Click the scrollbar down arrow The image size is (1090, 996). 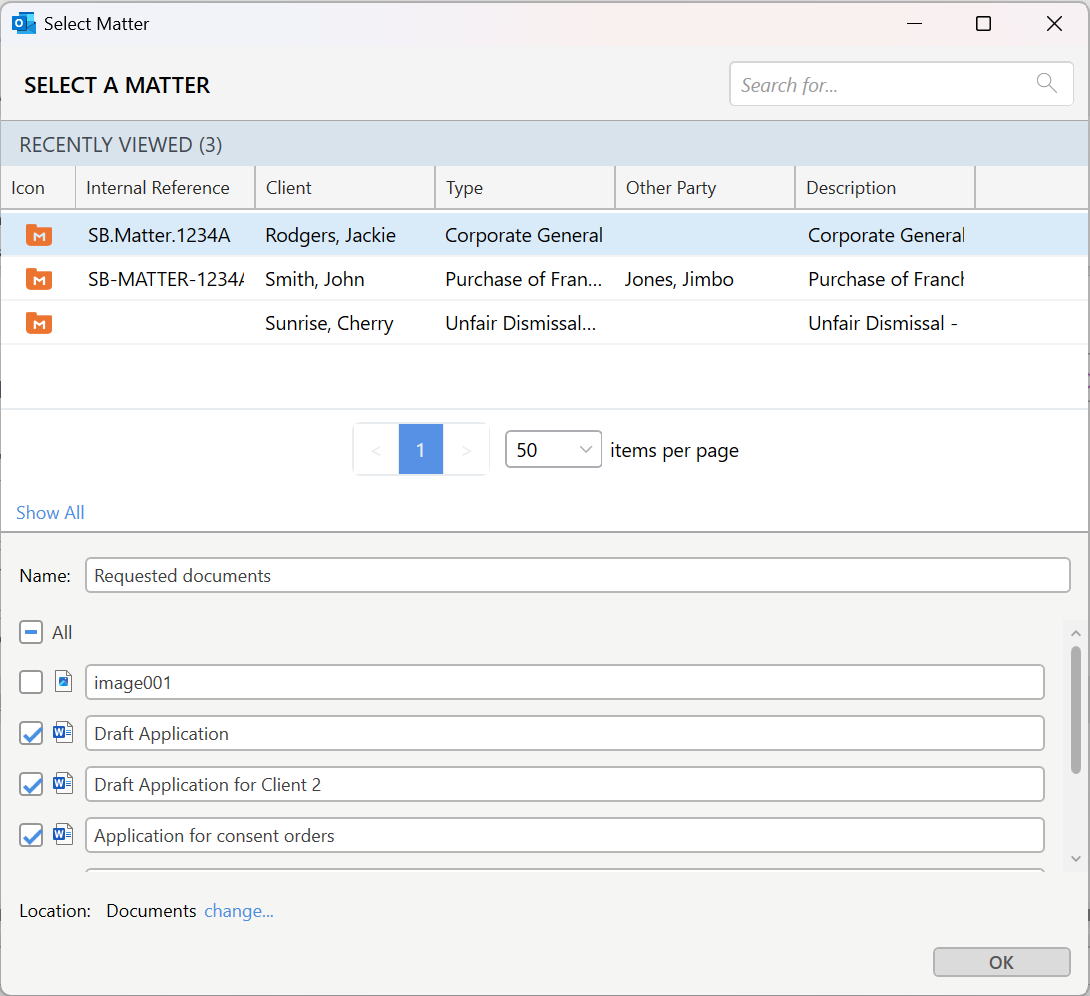(x=1075, y=858)
